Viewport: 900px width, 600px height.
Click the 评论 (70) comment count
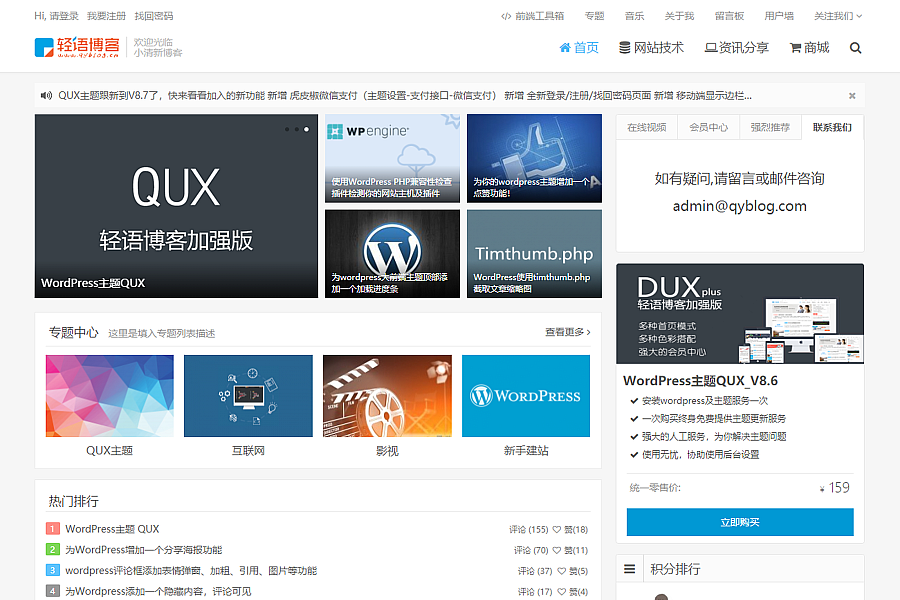click(x=531, y=550)
